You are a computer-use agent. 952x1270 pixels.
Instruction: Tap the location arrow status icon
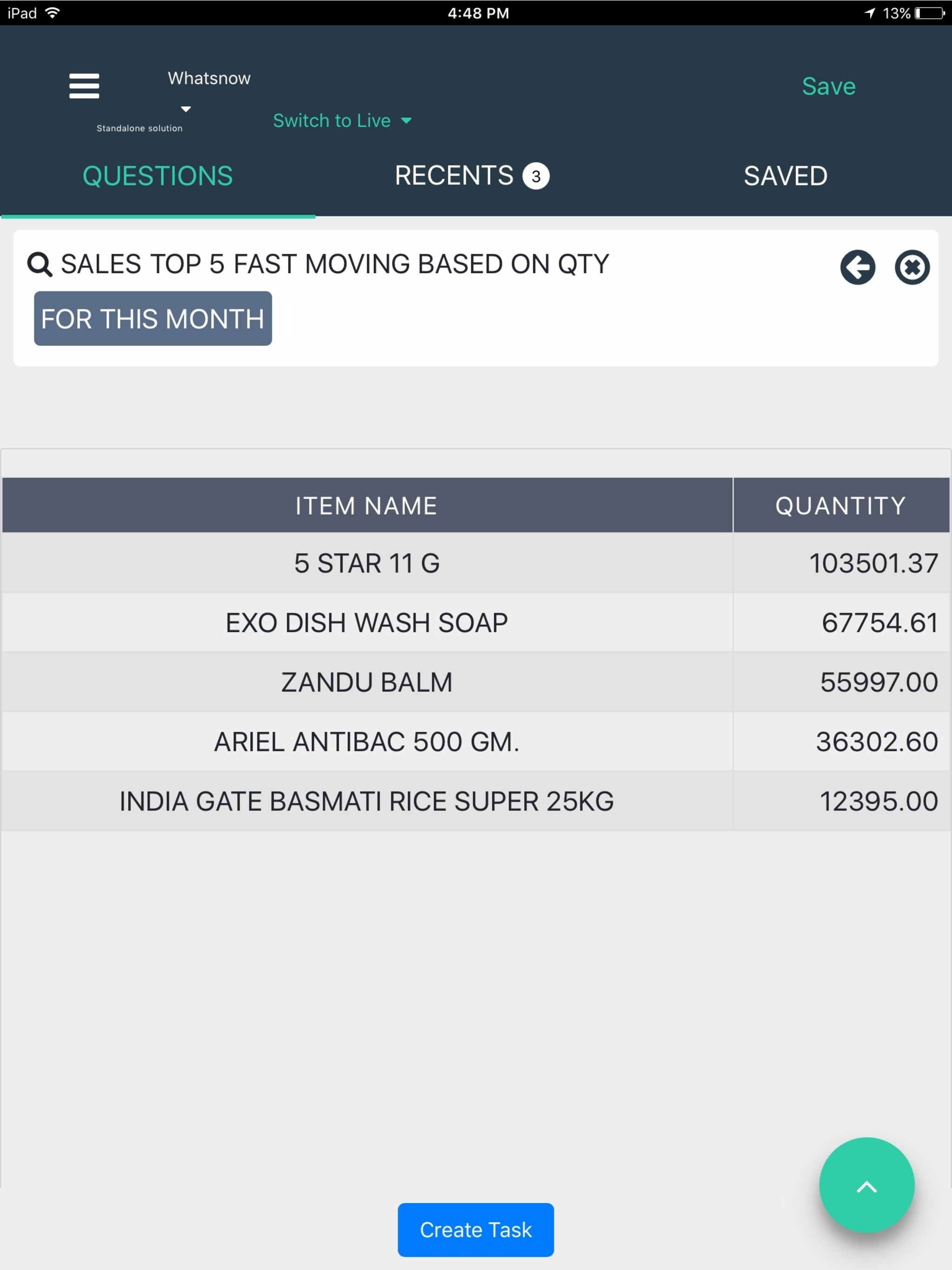(870, 13)
